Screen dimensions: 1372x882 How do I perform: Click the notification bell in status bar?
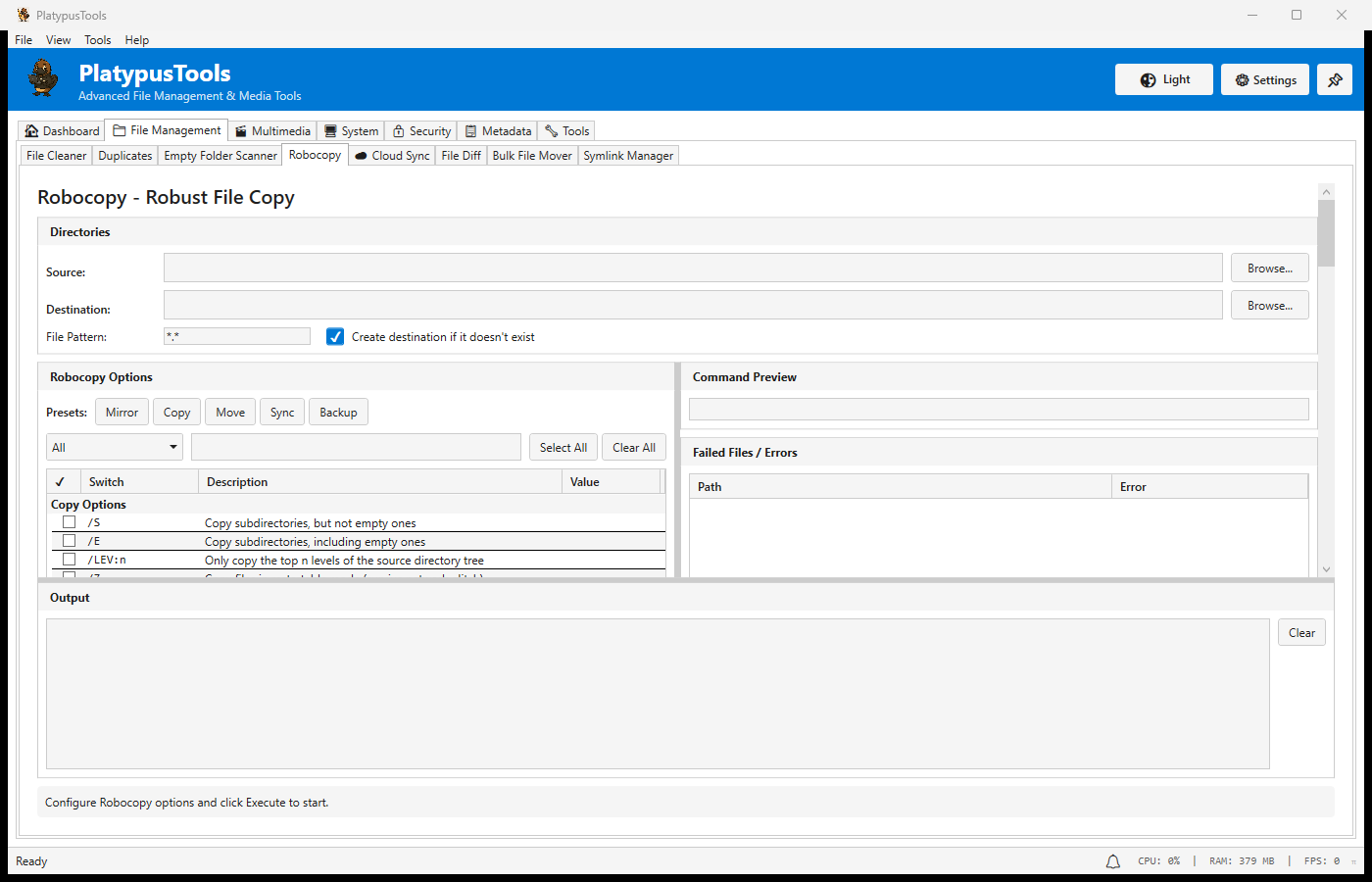[1113, 861]
